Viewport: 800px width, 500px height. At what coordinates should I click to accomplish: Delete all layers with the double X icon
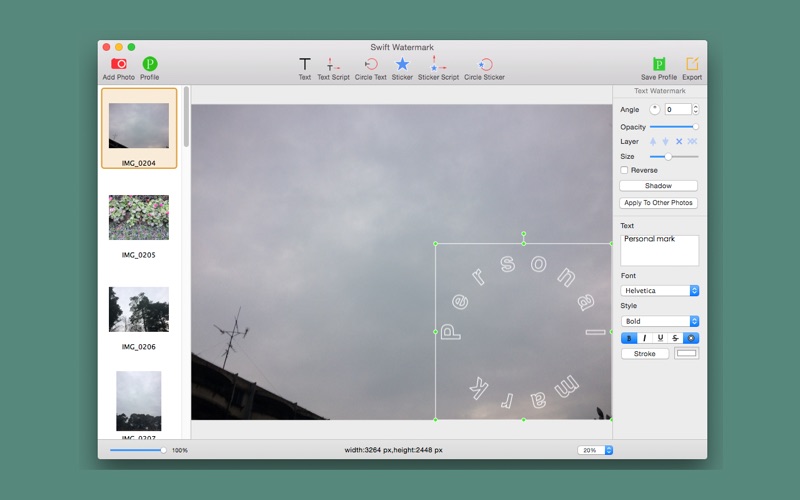point(692,141)
